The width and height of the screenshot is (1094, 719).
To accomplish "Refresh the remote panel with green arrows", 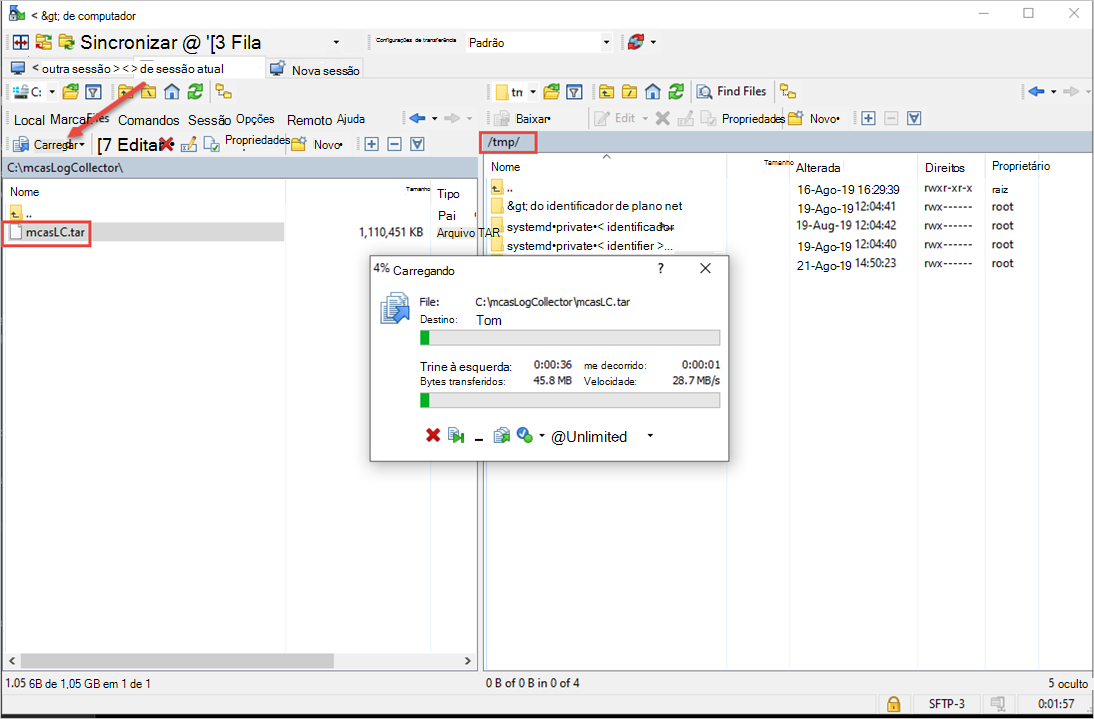I will coord(675,91).
